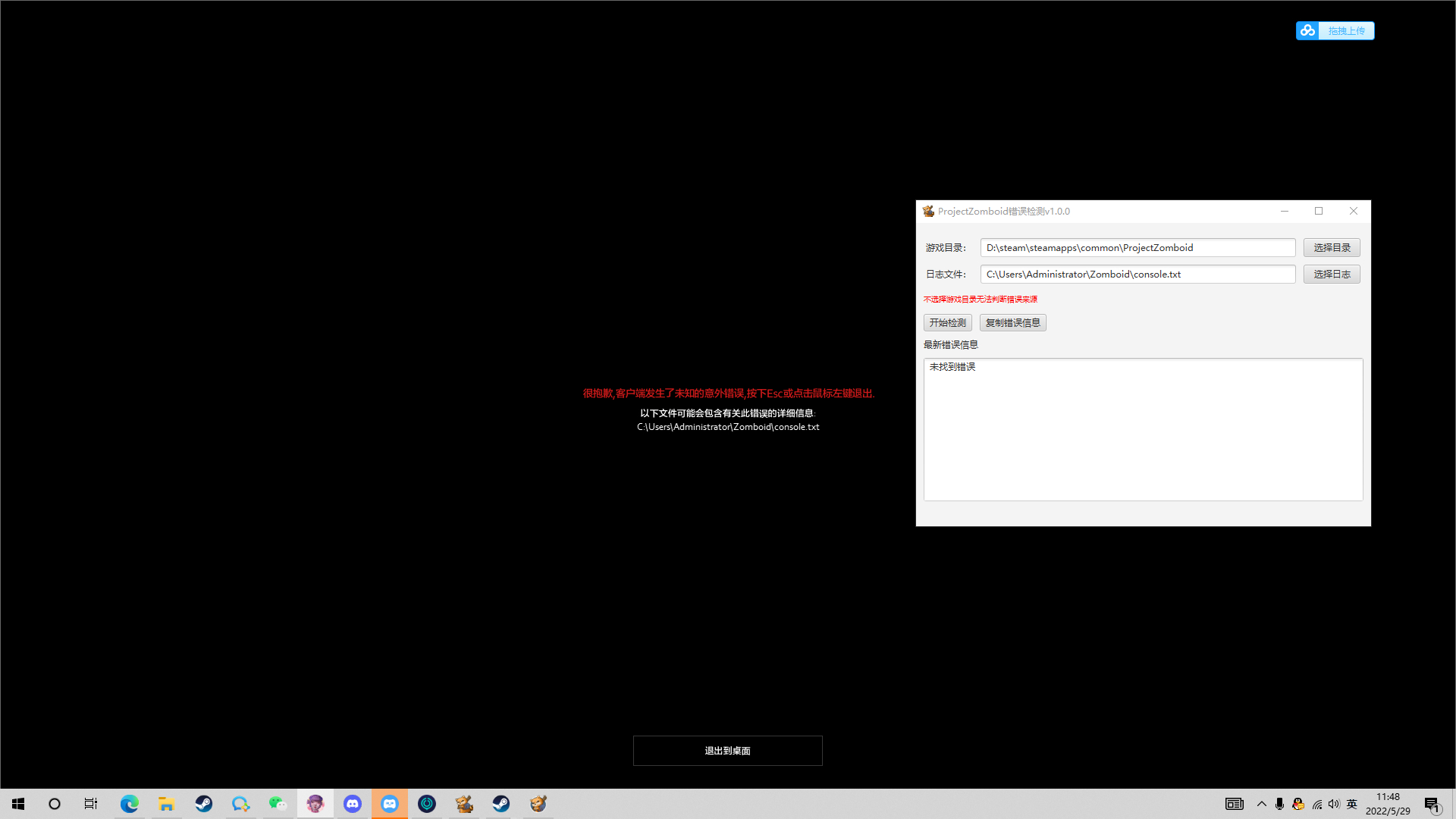Click inside the 最新错误信息 text area
1456x819 pixels.
coord(1143,429)
